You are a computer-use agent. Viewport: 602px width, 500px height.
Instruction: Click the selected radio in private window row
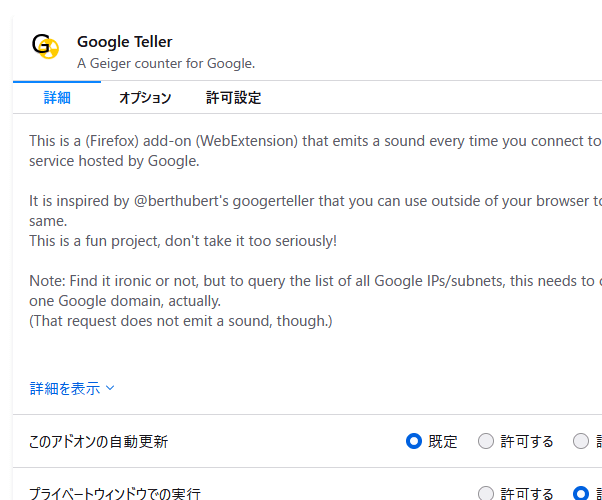tap(581, 493)
